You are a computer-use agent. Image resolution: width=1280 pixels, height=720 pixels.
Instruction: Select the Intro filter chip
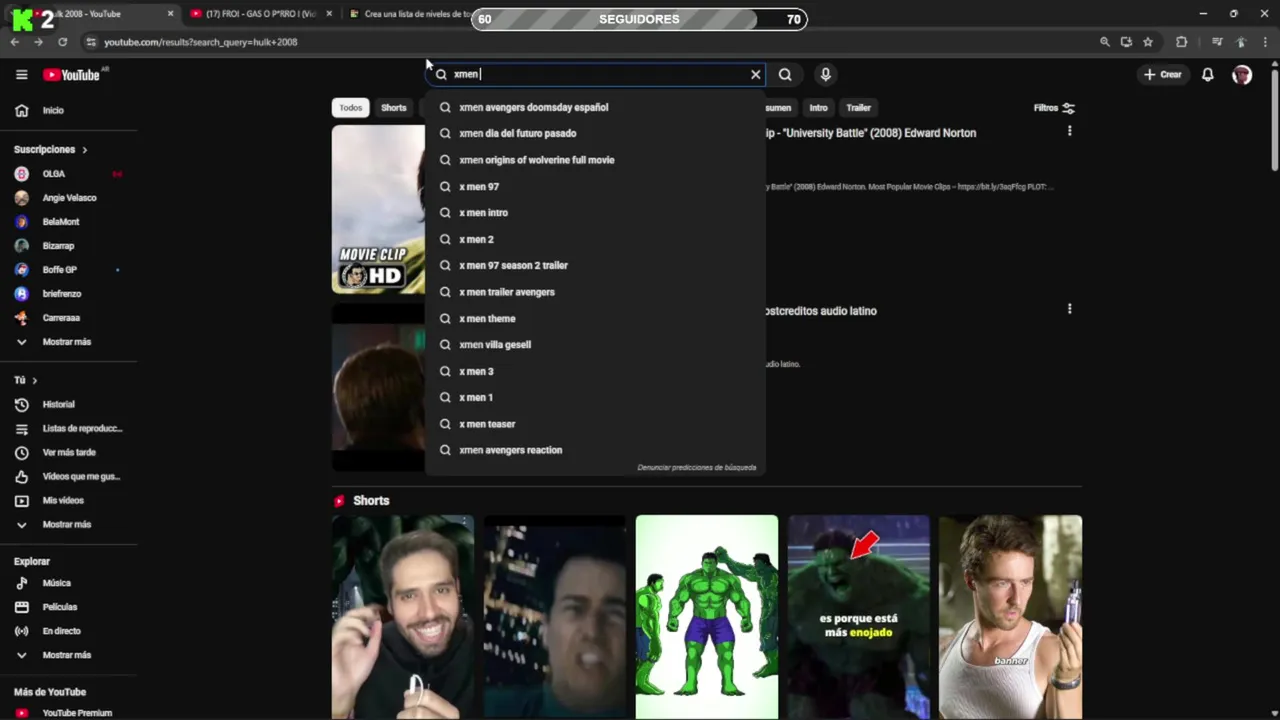click(818, 108)
